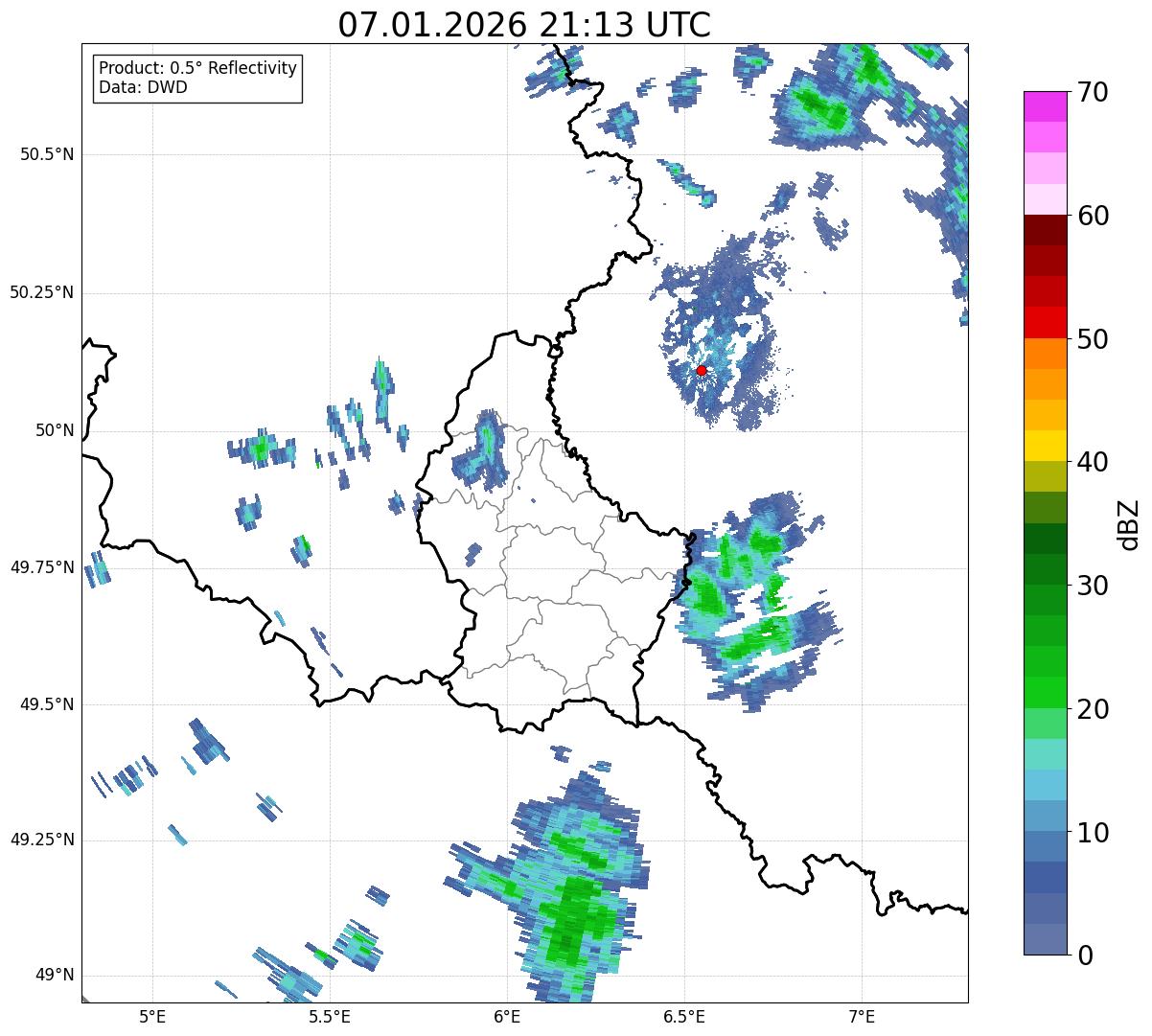1152x1036 pixels.
Task: Click the dark maroon colorbar segment below 60
Action: (x=1046, y=230)
